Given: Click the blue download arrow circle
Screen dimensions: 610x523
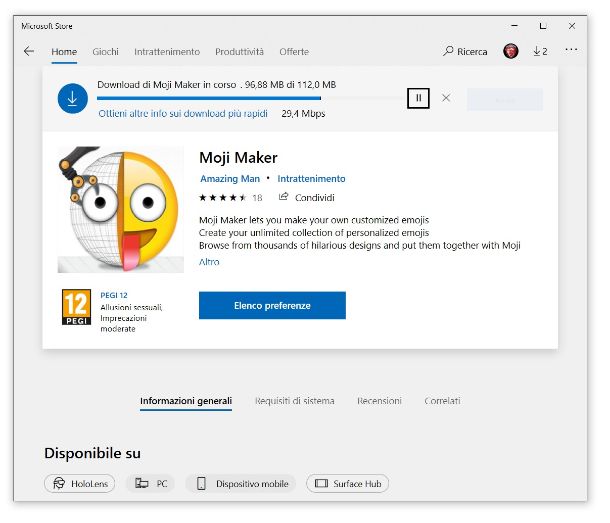Looking at the screenshot, I should 73,98.
